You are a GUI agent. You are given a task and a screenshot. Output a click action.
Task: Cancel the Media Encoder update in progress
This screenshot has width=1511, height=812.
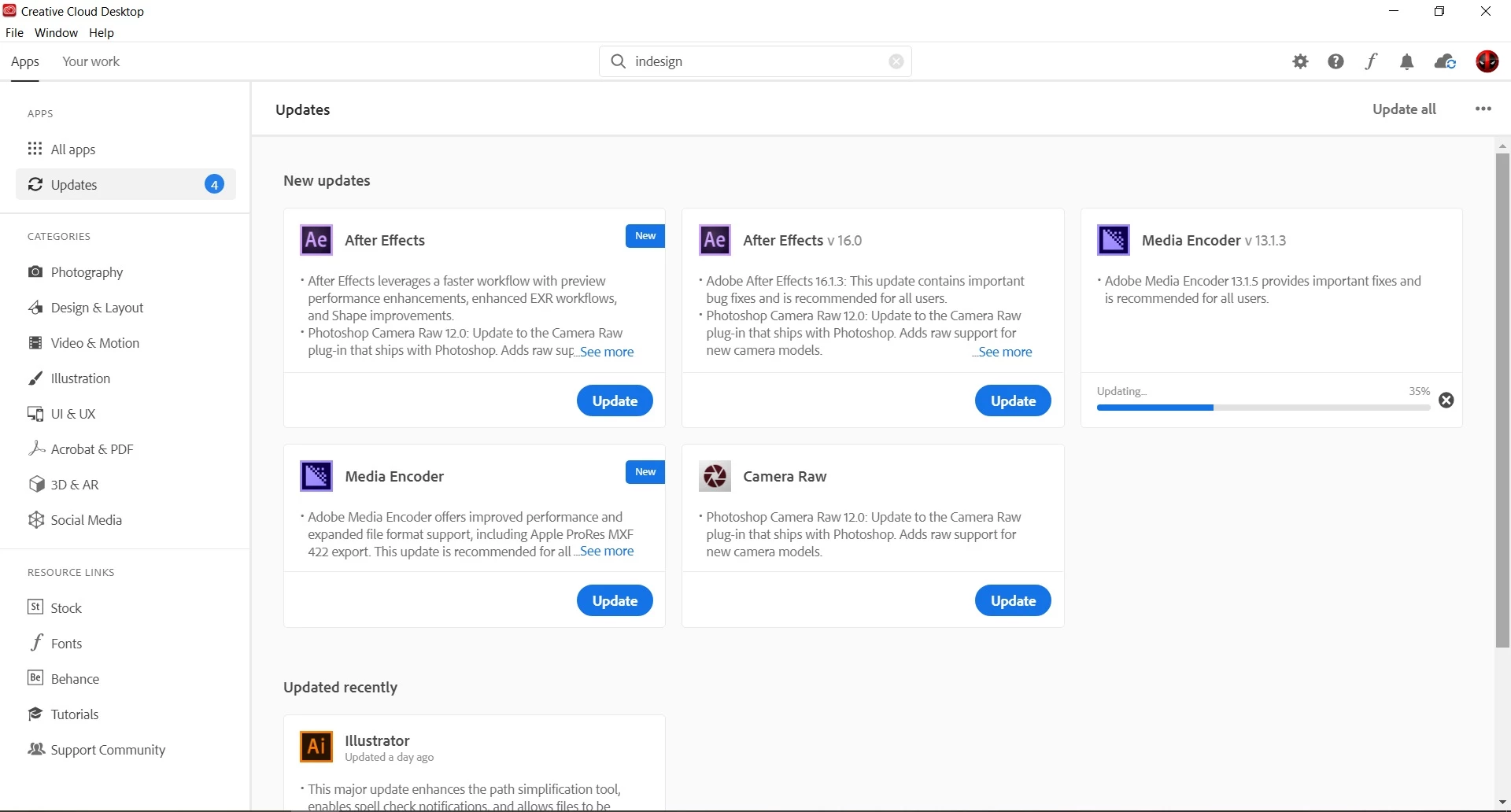click(x=1446, y=400)
